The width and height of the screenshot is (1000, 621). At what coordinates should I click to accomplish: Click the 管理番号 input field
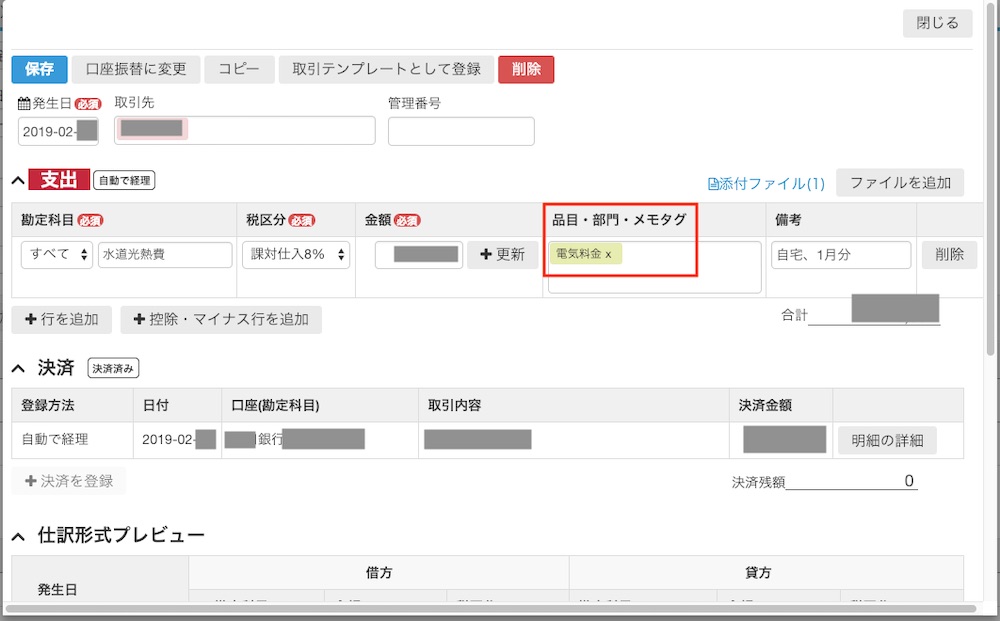point(461,131)
